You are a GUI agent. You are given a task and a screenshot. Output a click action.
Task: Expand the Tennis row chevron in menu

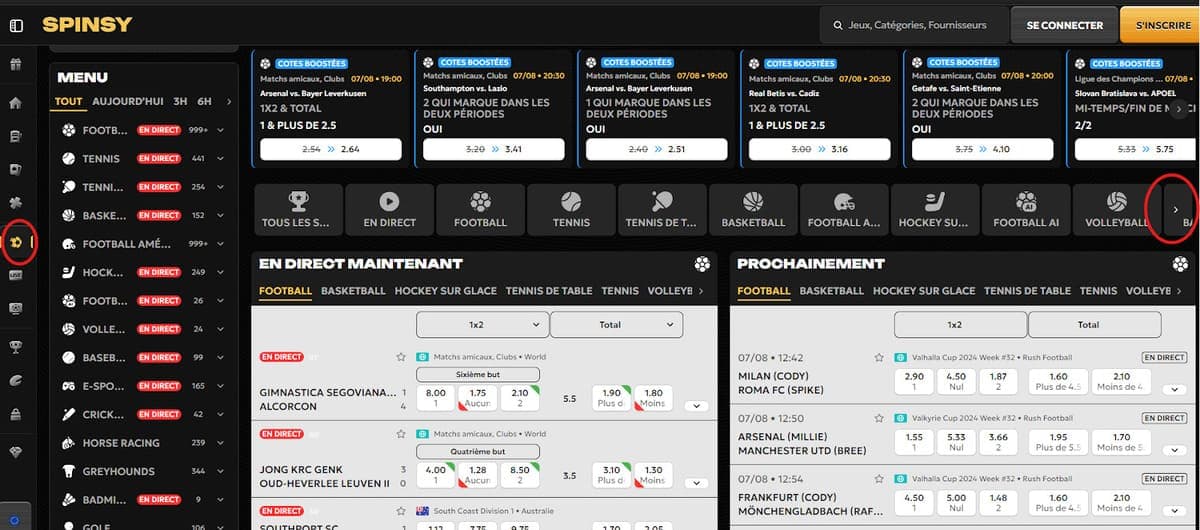[220, 158]
